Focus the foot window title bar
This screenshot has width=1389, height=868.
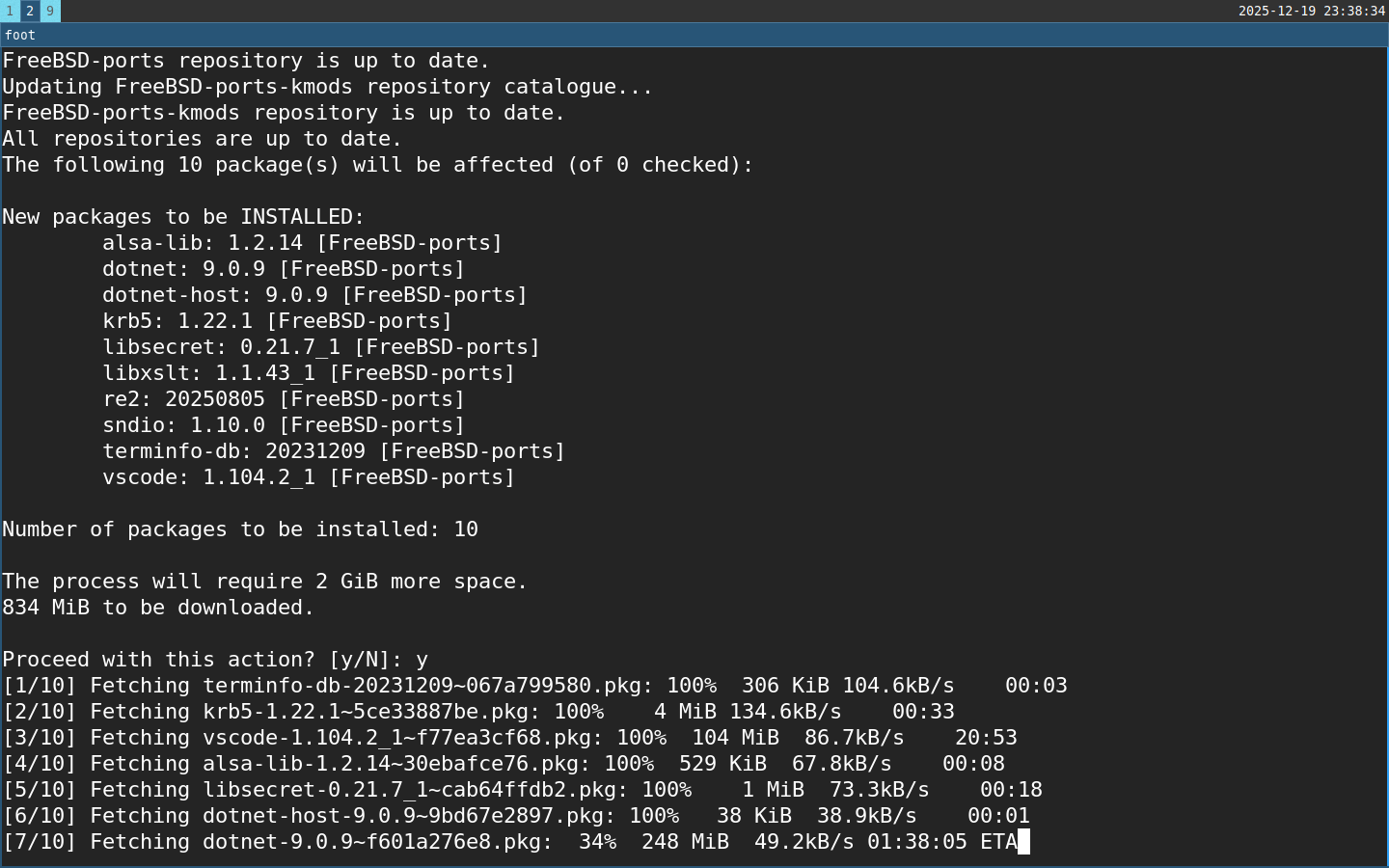pos(694,35)
